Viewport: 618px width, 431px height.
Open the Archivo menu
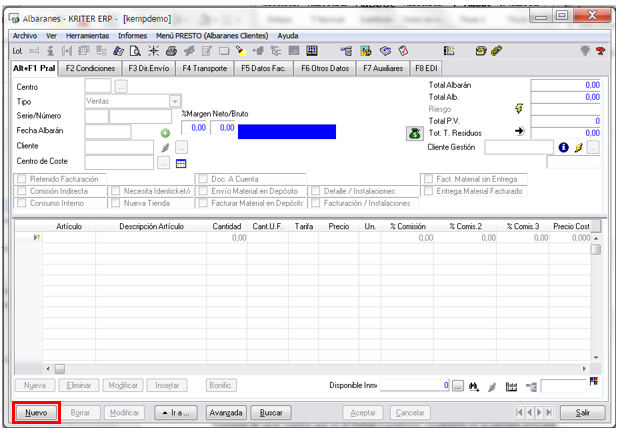(25, 36)
